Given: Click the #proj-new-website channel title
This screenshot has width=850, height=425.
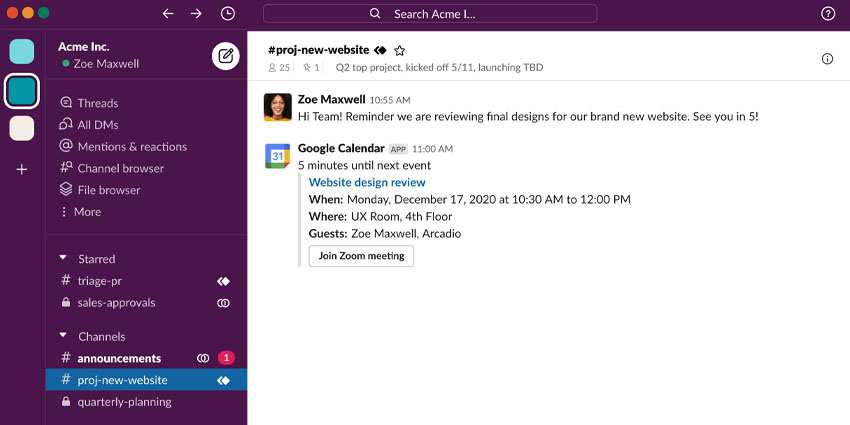Looking at the screenshot, I should coord(318,50).
